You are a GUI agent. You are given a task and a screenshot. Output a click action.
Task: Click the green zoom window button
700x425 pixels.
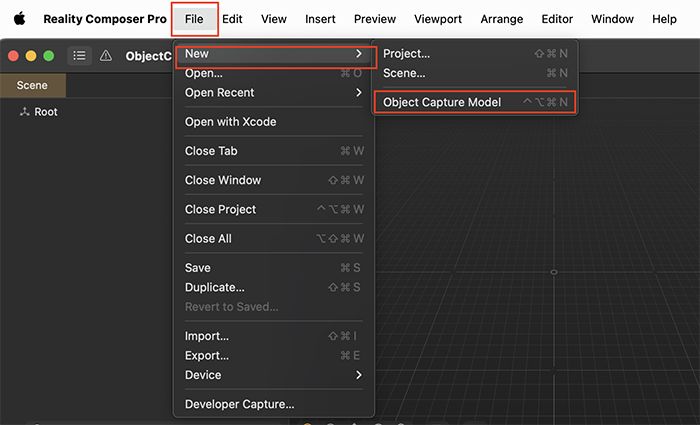[x=49, y=55]
